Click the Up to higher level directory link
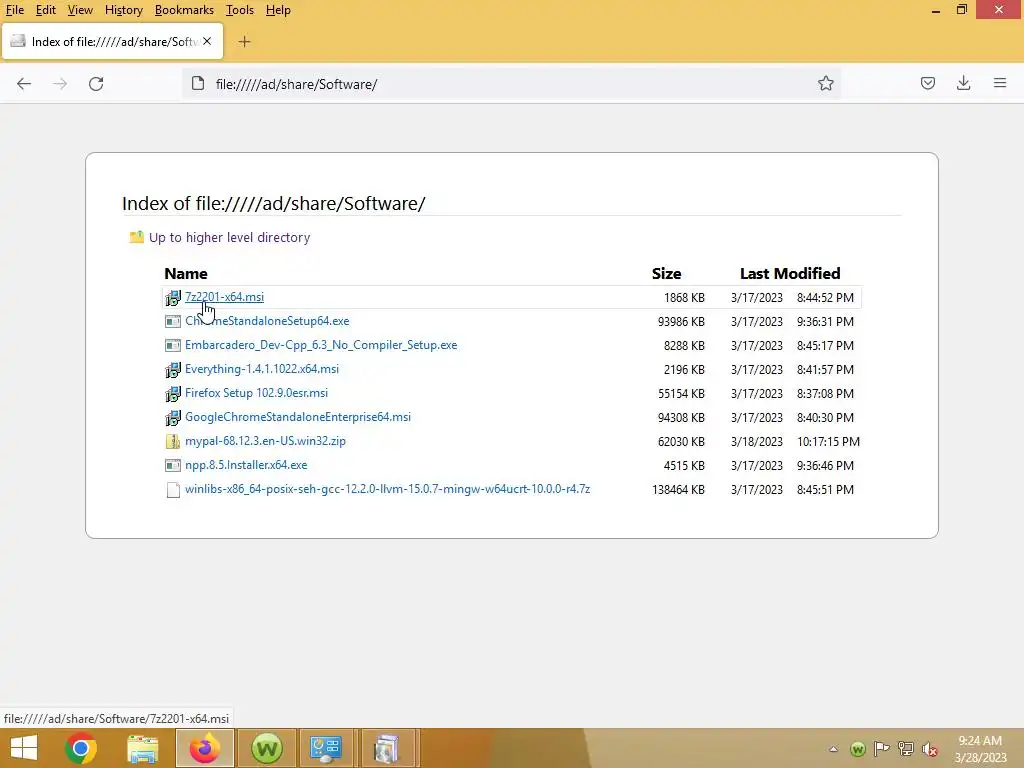1024x768 pixels. [229, 237]
